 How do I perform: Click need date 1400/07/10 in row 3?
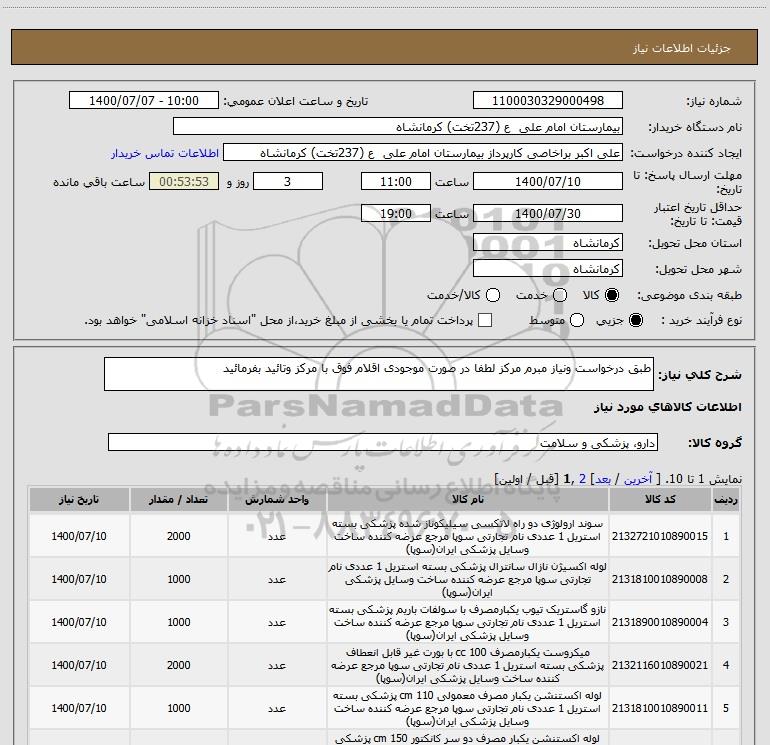pyautogui.click(x=79, y=622)
